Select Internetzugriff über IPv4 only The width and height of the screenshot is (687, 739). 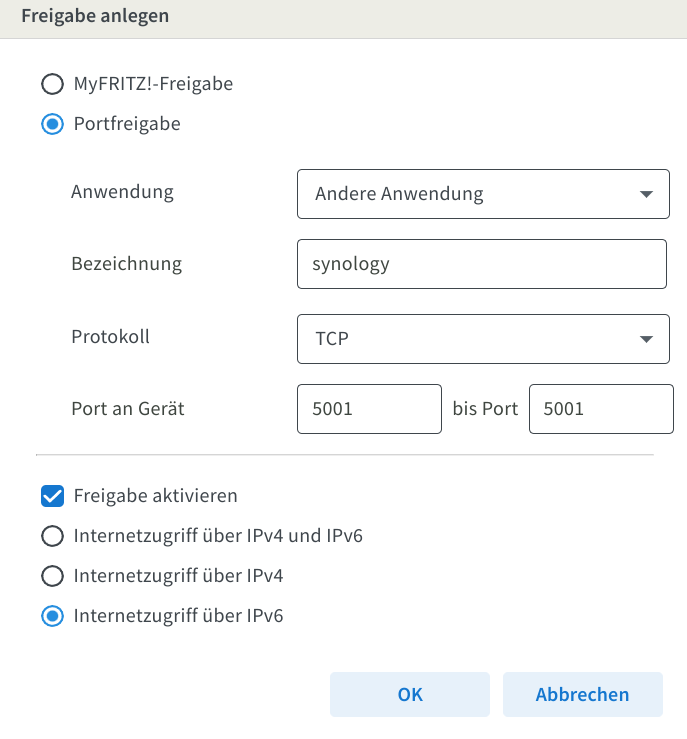coord(52,576)
